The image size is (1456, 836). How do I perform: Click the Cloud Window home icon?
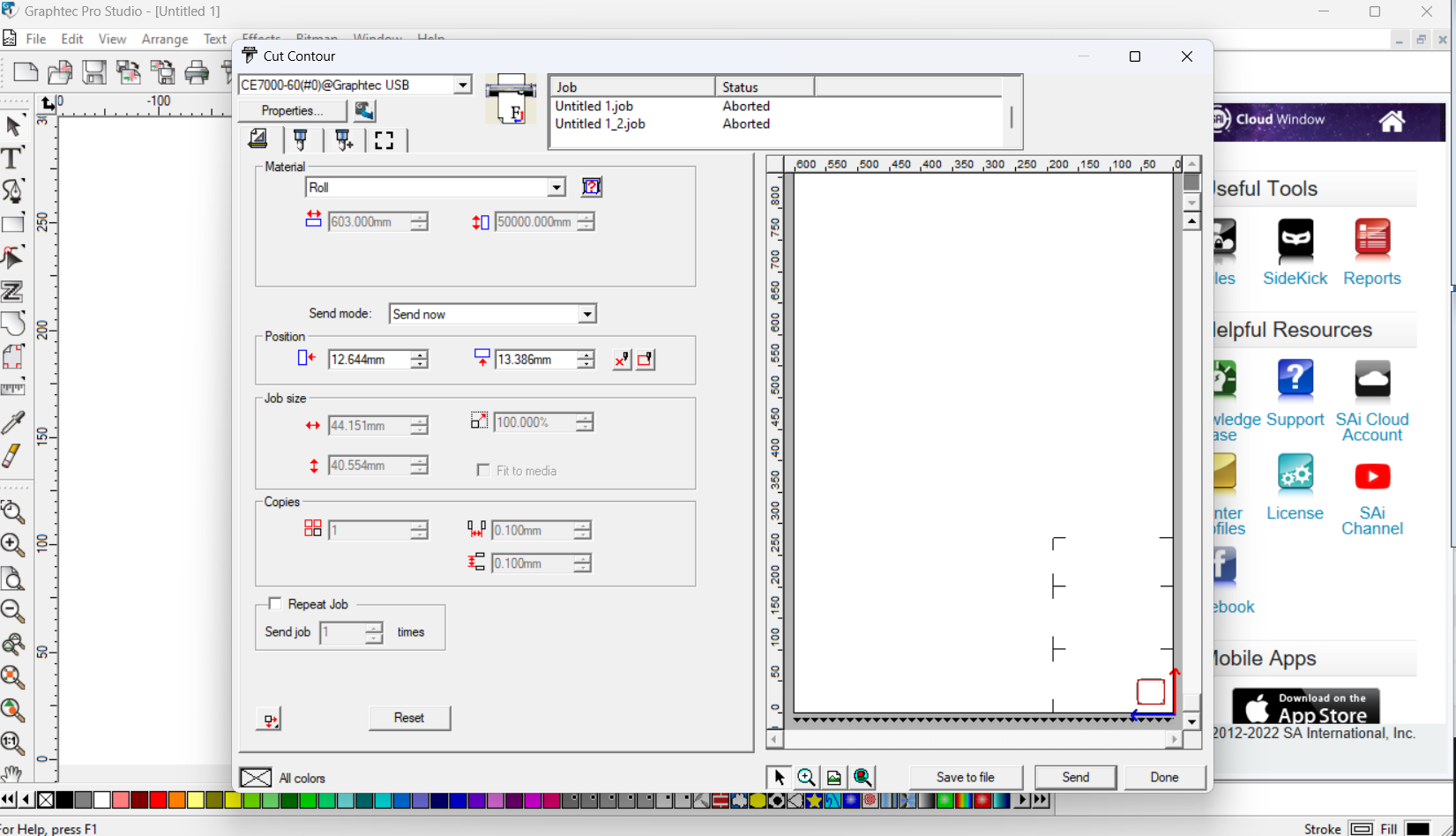(x=1392, y=121)
